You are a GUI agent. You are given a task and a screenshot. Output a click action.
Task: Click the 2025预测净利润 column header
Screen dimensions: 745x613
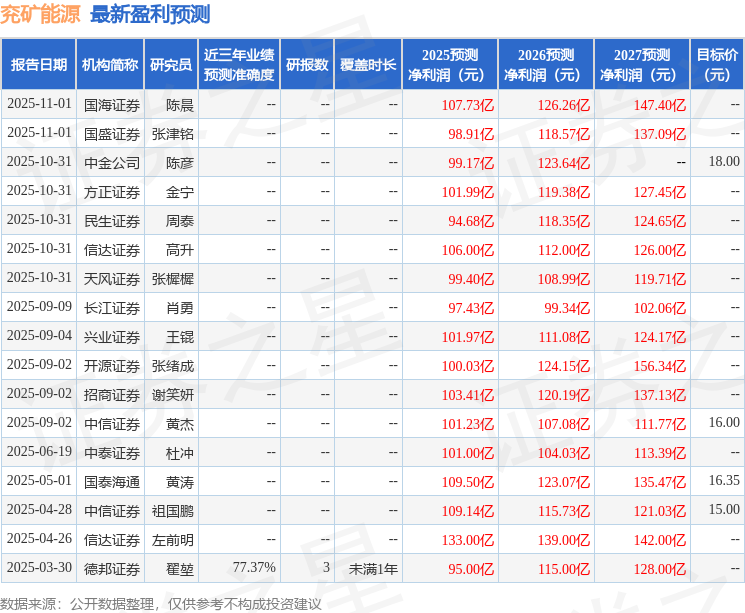click(450, 64)
